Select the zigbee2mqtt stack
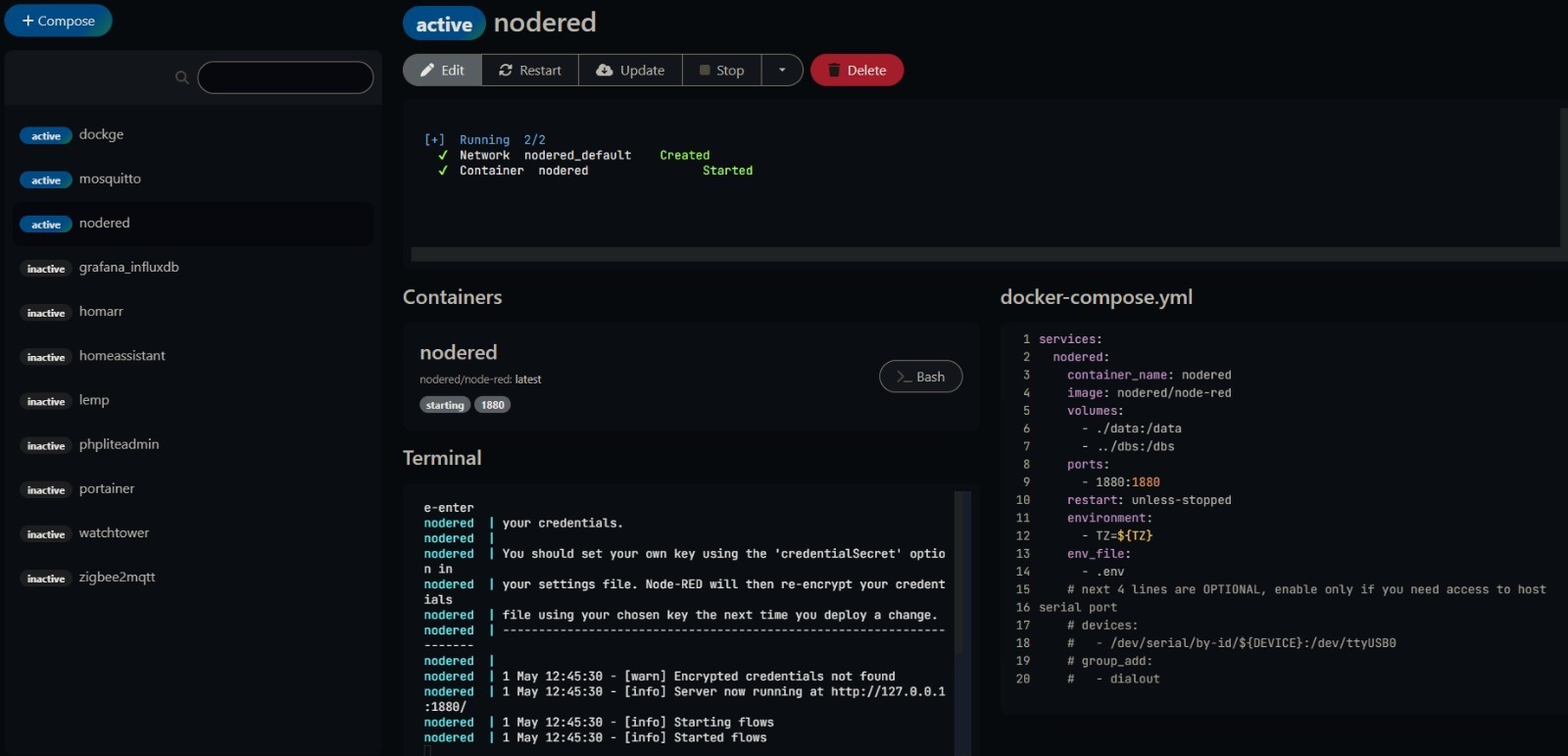1568x756 pixels. point(117,577)
